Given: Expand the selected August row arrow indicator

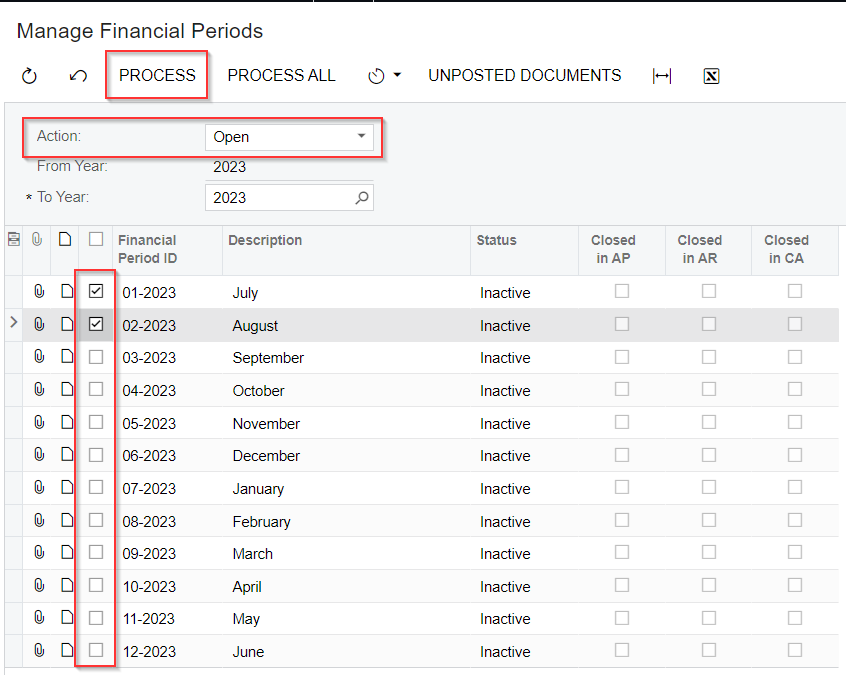Looking at the screenshot, I should [x=13, y=323].
